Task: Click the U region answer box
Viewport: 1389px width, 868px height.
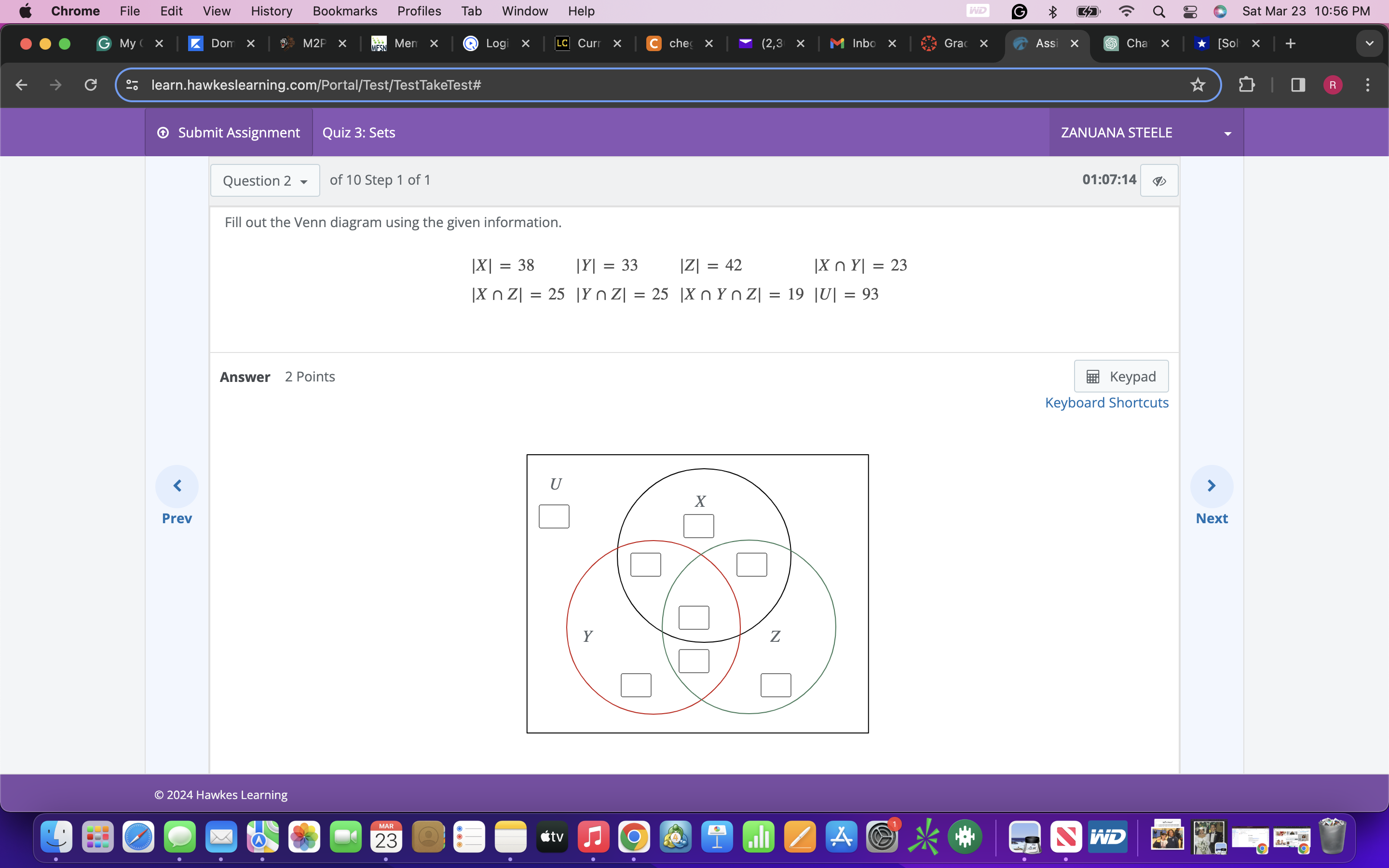Action: click(554, 515)
